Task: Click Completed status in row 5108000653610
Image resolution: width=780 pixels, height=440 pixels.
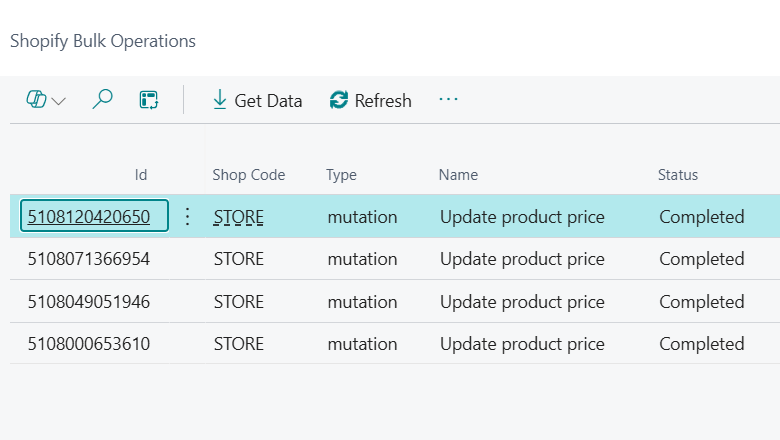Action: coord(701,345)
